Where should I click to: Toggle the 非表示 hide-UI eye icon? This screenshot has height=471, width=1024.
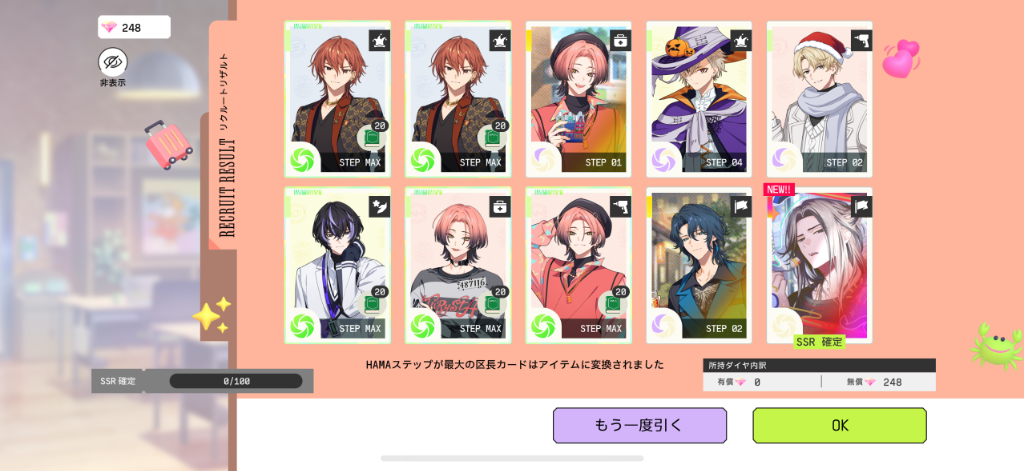[x=113, y=62]
